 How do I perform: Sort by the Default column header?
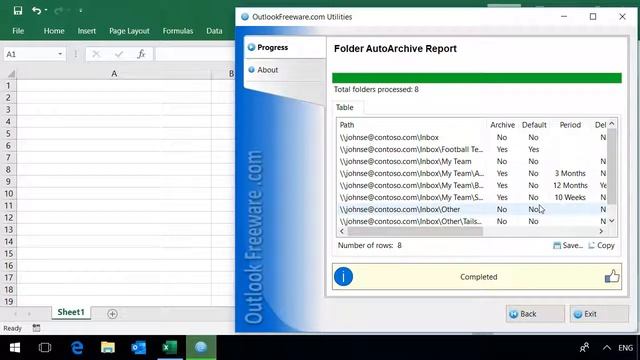(x=534, y=125)
